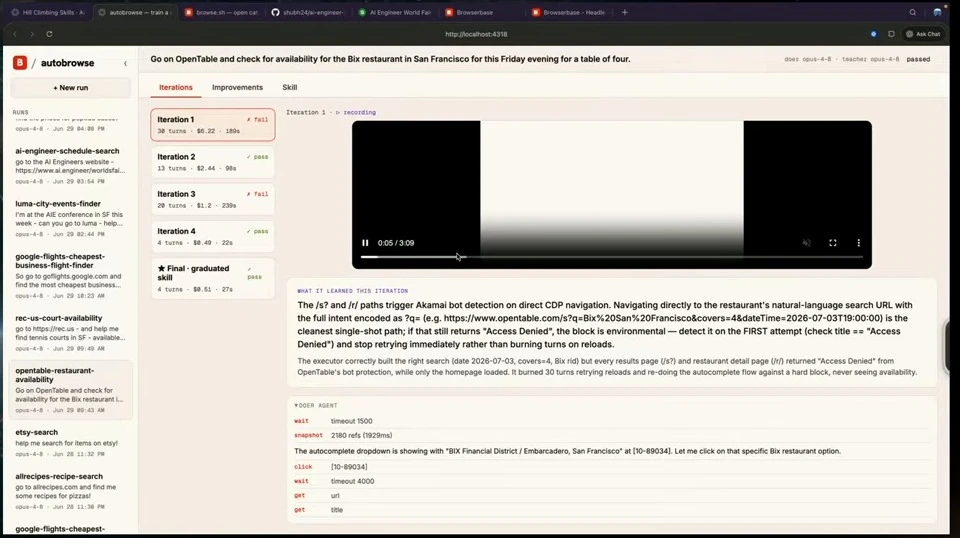
Task: Open the etsy-search run
Action: pyautogui.click(x=70, y=443)
